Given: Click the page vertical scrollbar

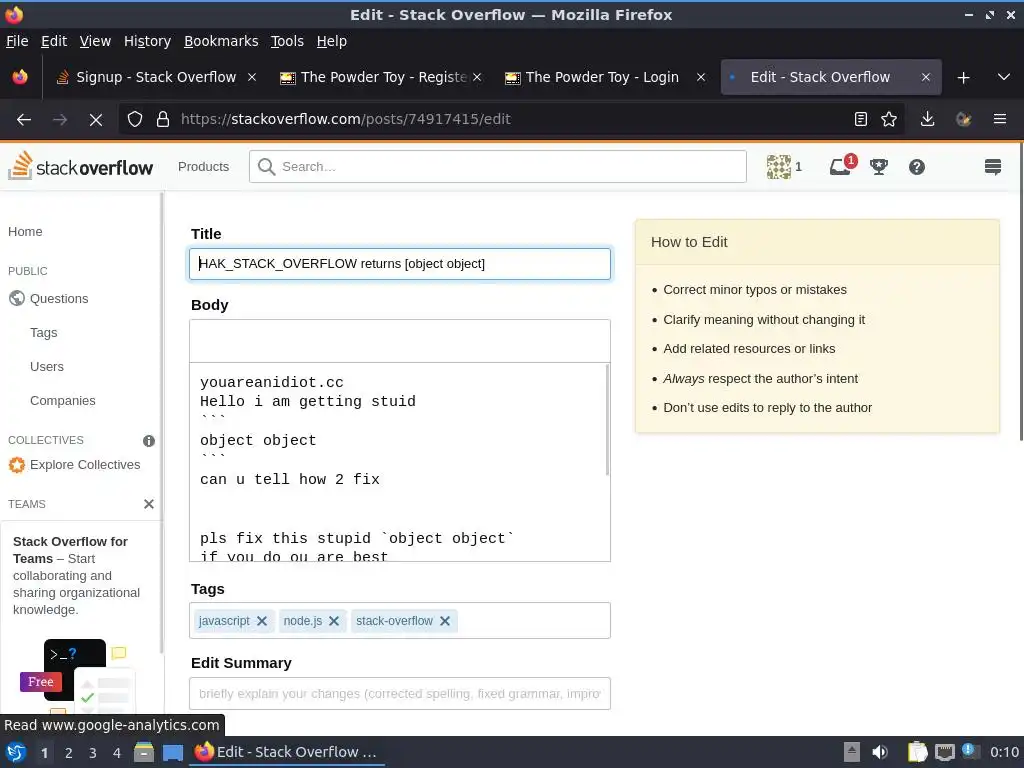Looking at the screenshot, I should tap(1019, 292).
